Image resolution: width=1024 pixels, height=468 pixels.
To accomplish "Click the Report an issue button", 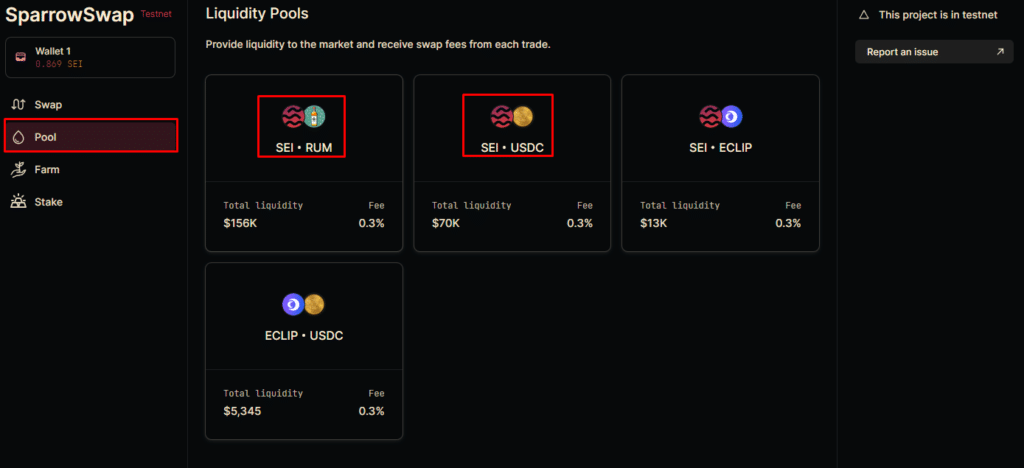I will pos(934,52).
